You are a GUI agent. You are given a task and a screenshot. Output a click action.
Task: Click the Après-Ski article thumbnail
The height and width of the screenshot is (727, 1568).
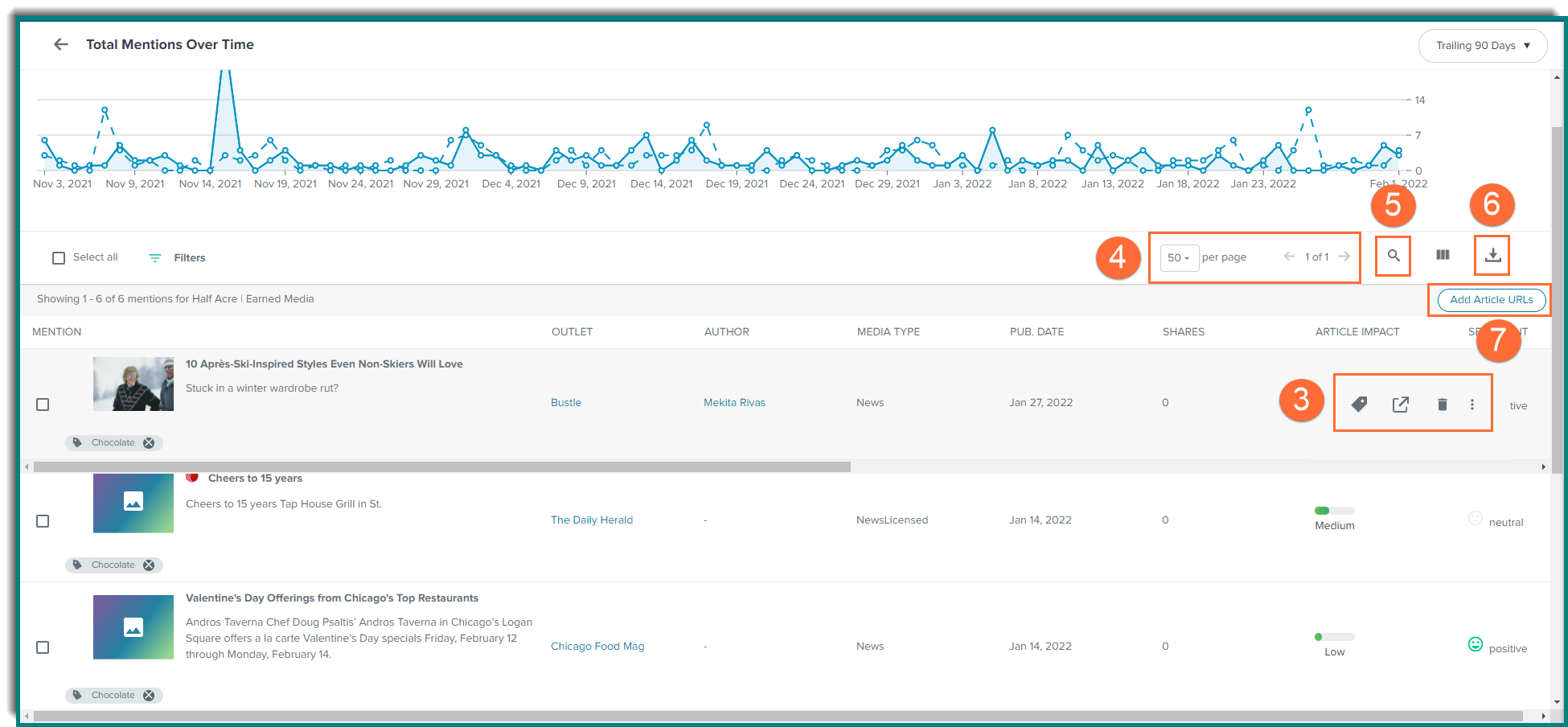(x=133, y=384)
